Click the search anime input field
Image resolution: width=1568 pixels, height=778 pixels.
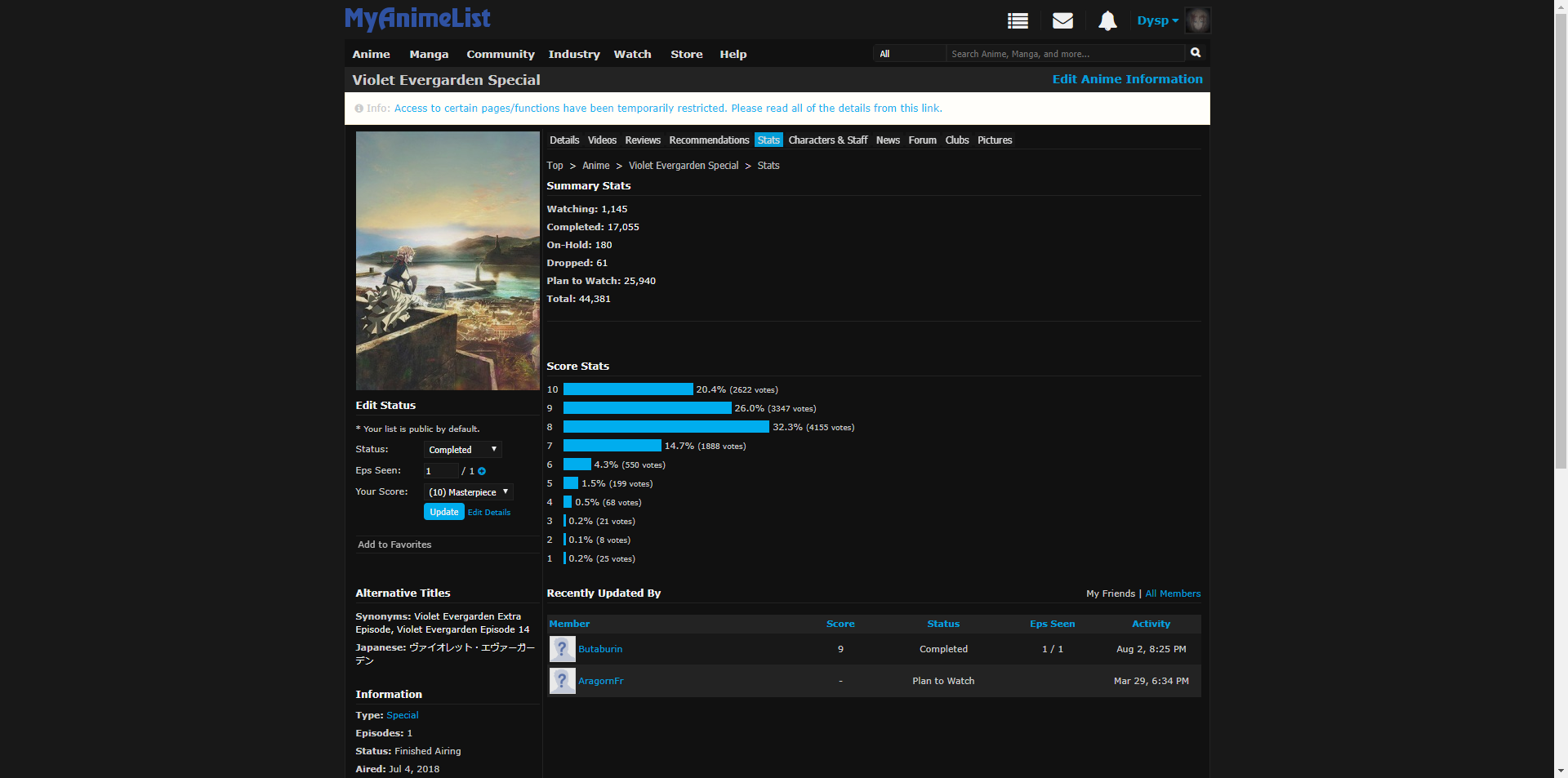coord(1064,54)
